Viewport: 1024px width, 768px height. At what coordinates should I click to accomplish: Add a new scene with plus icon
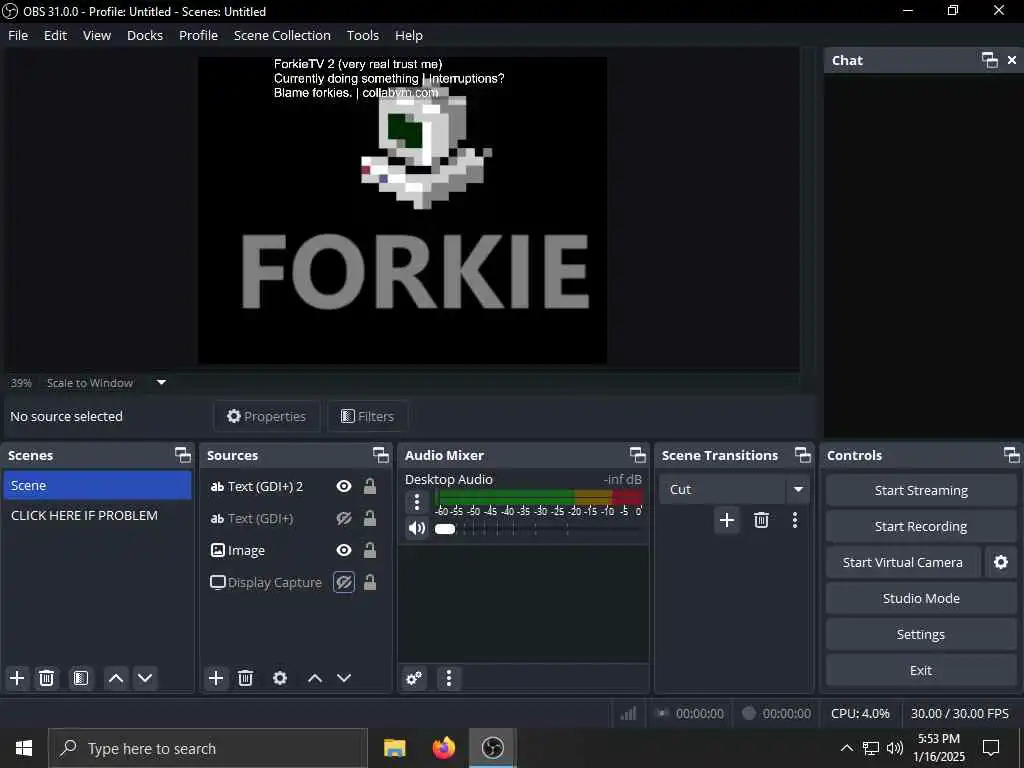click(17, 678)
